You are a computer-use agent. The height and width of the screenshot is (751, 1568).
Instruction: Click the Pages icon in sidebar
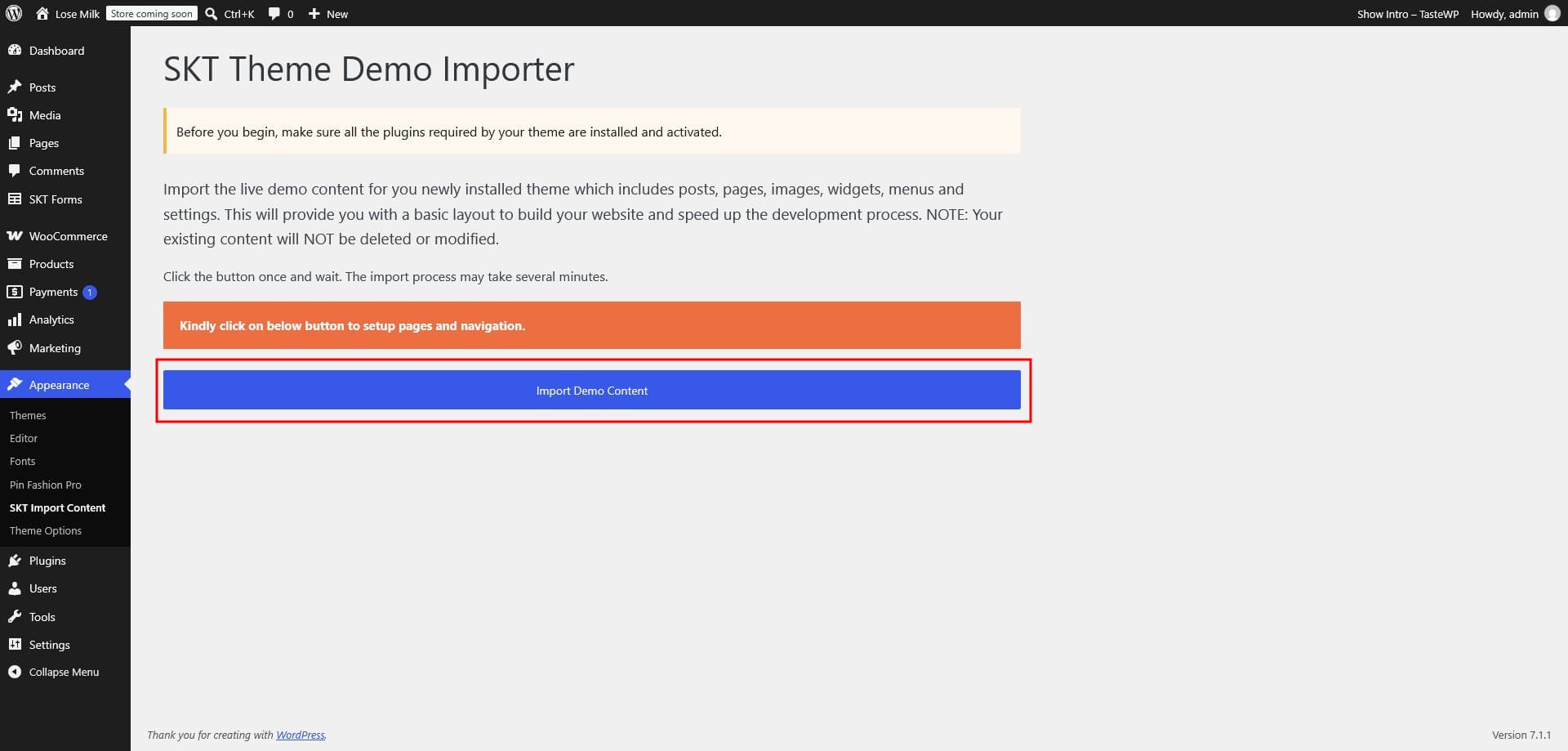coord(15,142)
